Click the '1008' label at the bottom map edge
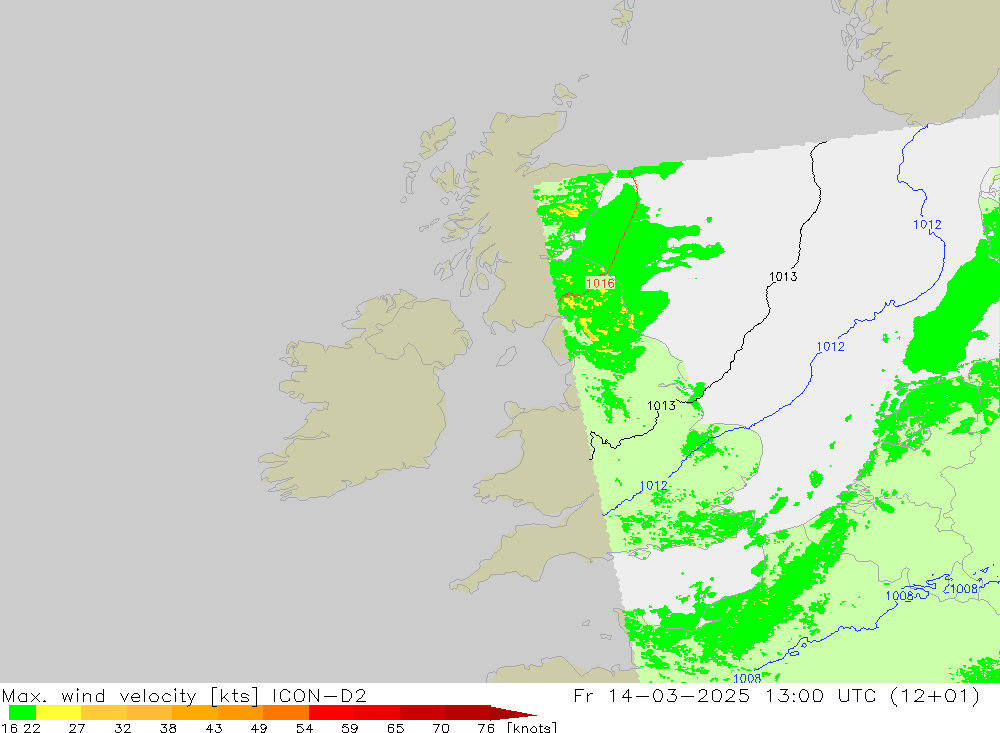Image resolution: width=1000 pixels, height=733 pixels. point(747,678)
